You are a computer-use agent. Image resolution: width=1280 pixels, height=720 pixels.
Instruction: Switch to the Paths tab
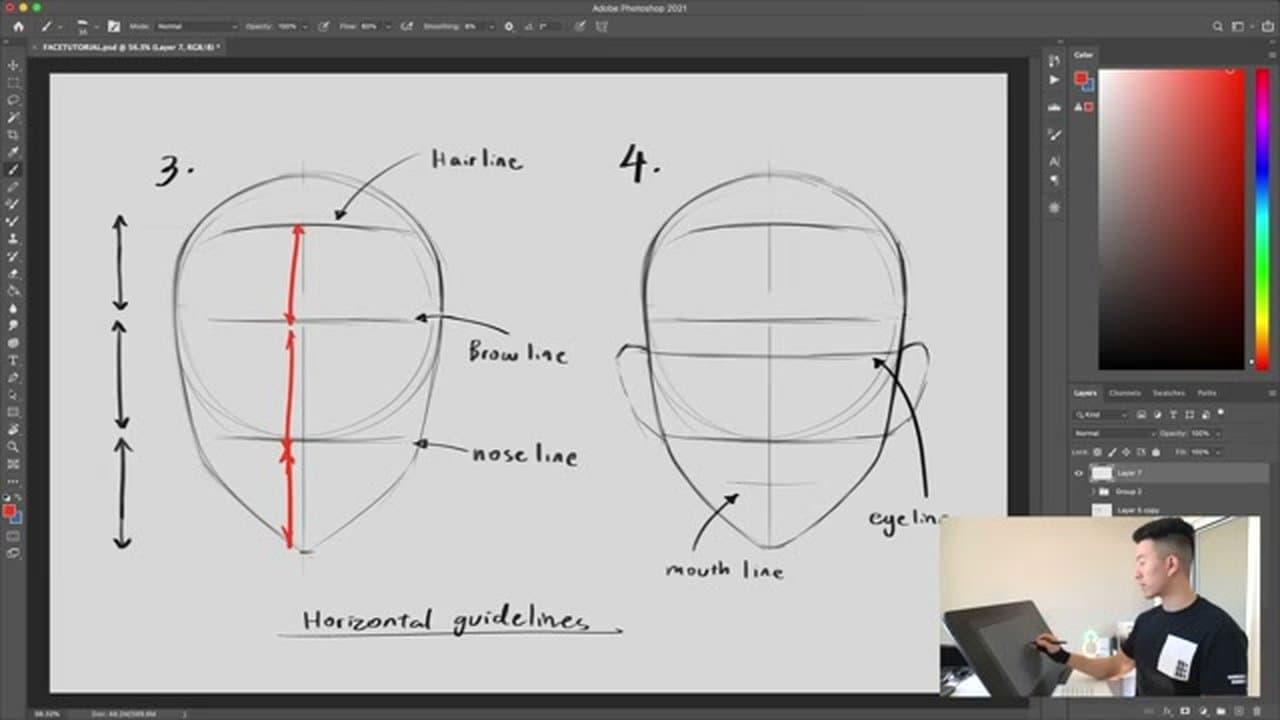pyautogui.click(x=1207, y=393)
